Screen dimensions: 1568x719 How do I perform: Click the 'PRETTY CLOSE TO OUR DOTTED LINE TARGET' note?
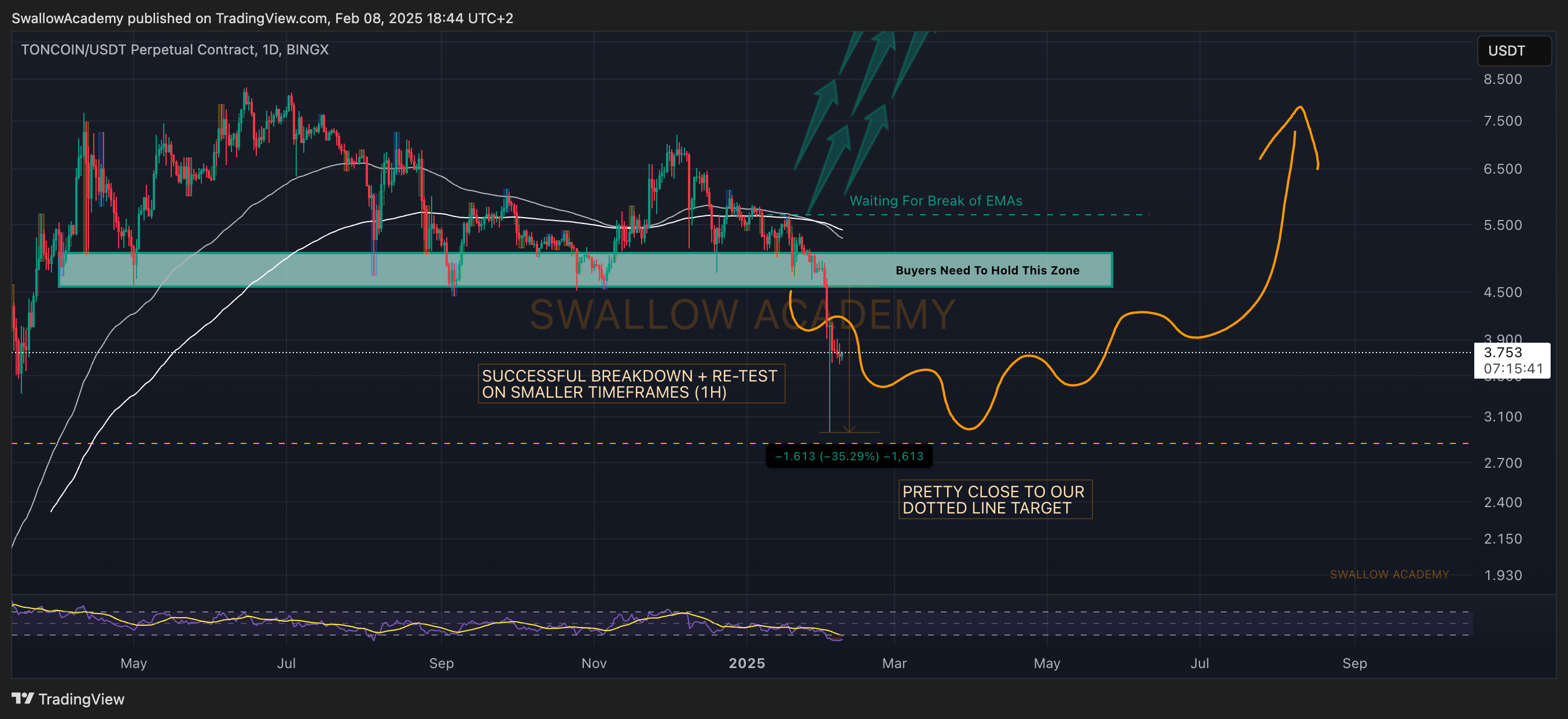point(995,499)
